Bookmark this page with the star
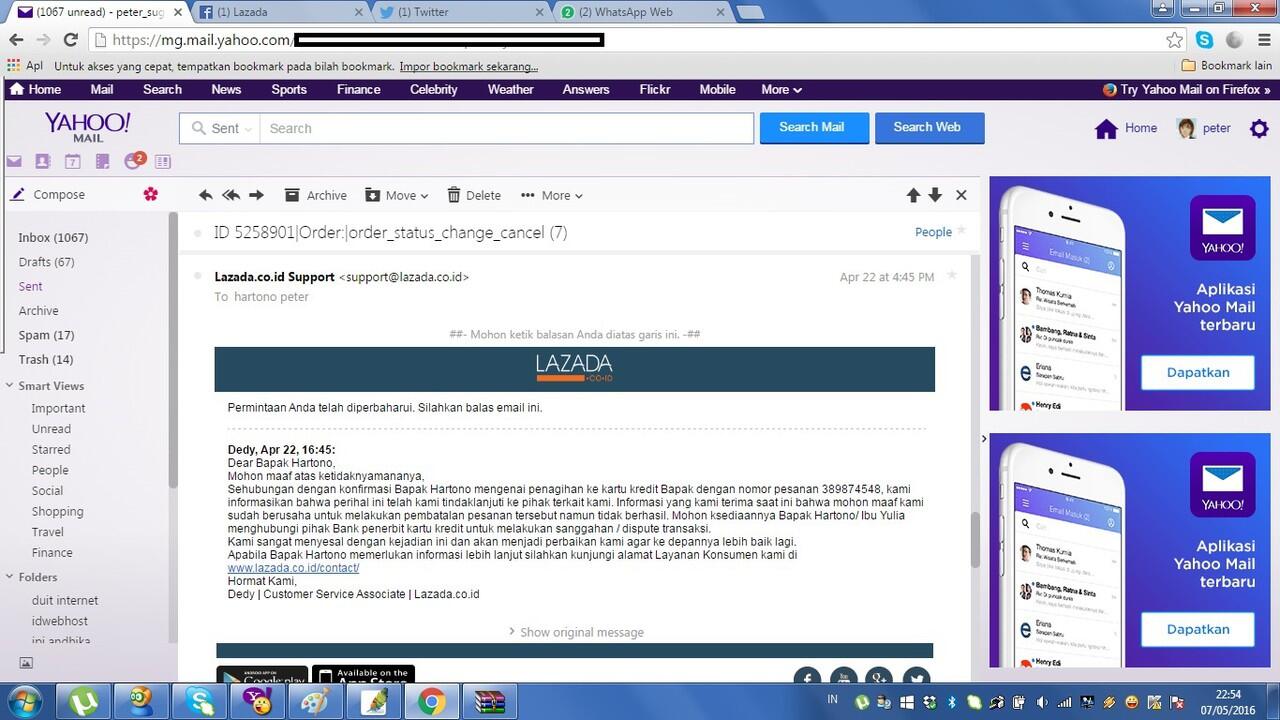 [1175, 40]
